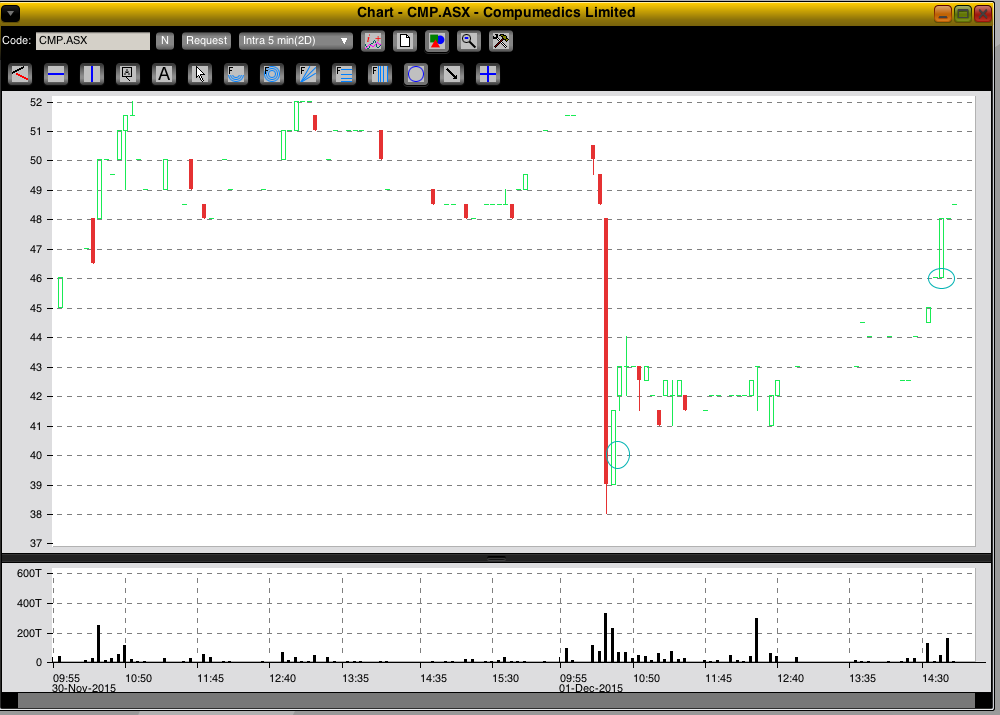Select the Fibonacci time zones tool
1000x715 pixels.
tap(380, 74)
